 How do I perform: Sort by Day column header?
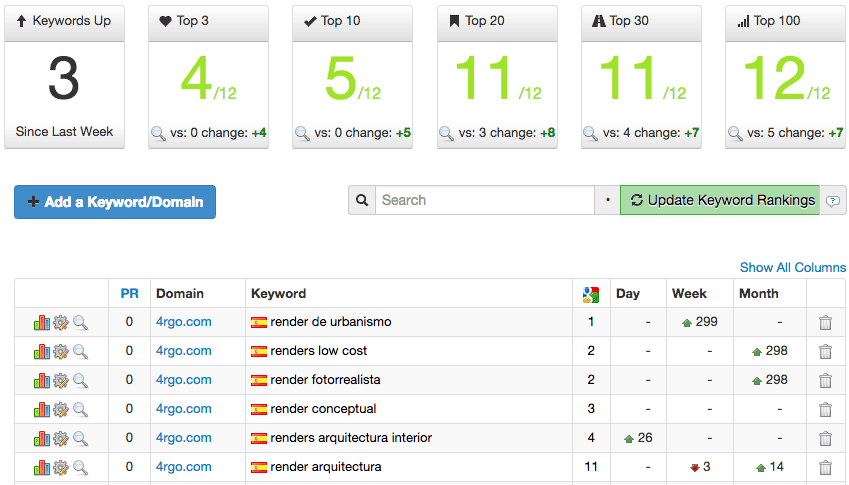point(628,293)
